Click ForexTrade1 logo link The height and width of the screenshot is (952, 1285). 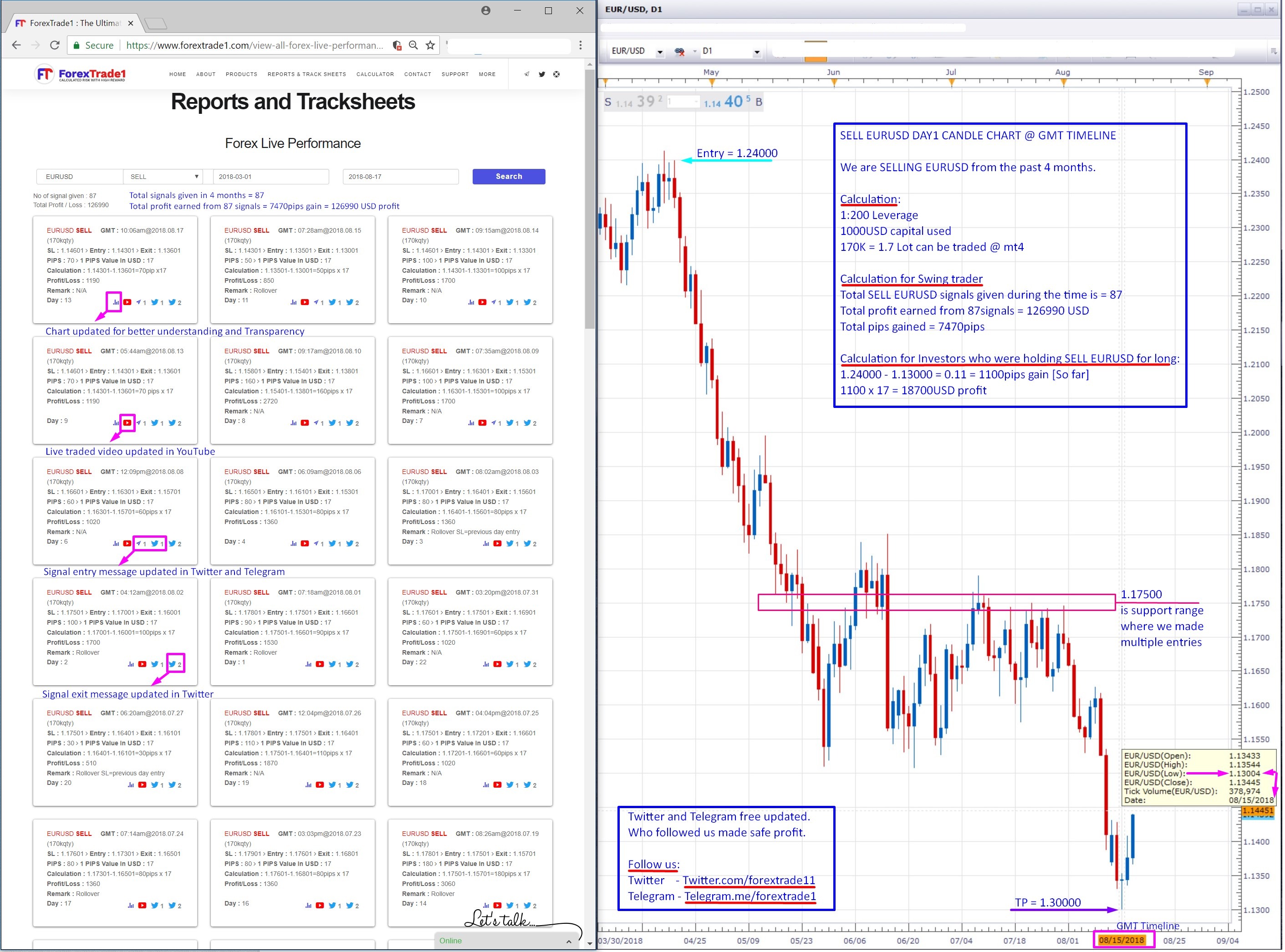click(x=81, y=74)
